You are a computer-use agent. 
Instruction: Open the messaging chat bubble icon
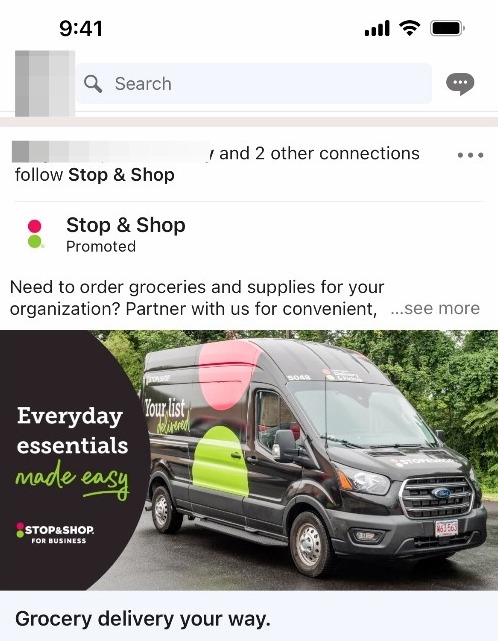460,84
